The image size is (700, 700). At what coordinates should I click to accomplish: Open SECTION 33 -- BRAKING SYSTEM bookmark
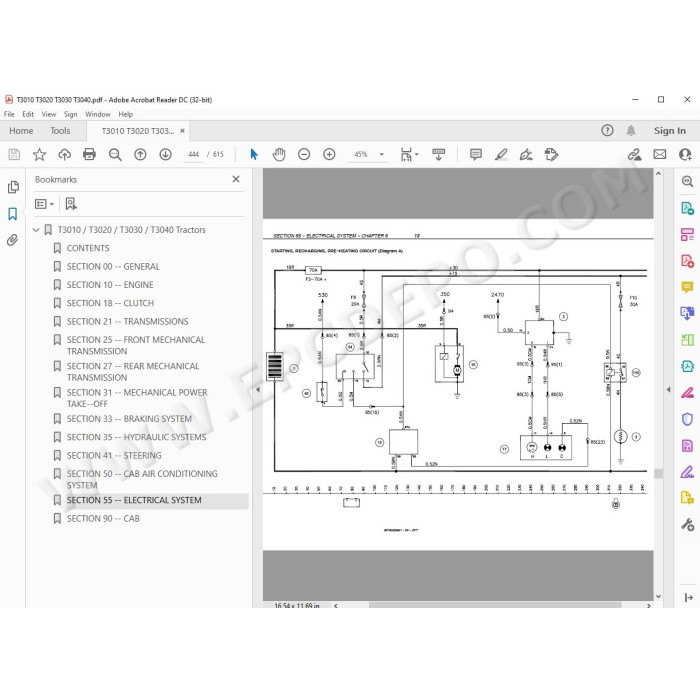pos(129,419)
